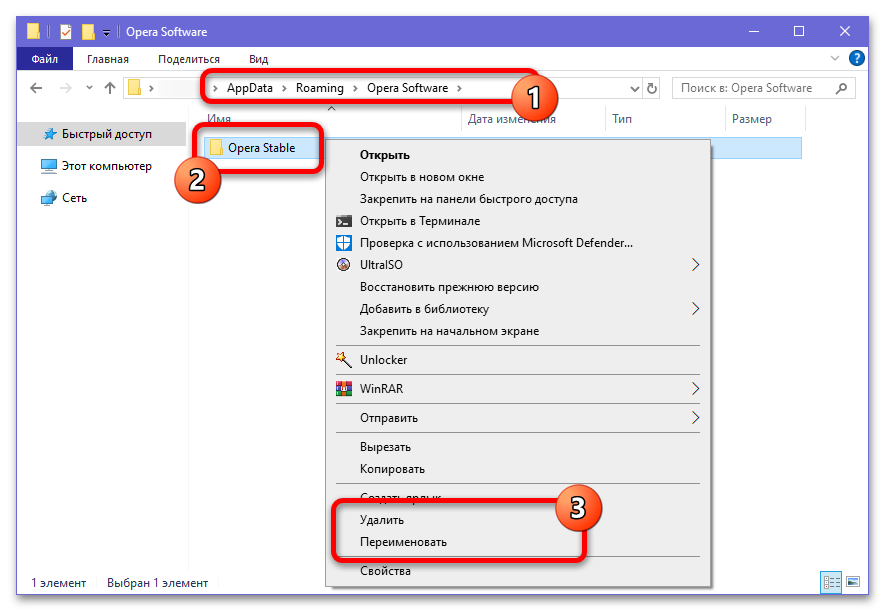Open the Help question mark icon
The width and height of the screenshot is (885, 611).
[856, 58]
